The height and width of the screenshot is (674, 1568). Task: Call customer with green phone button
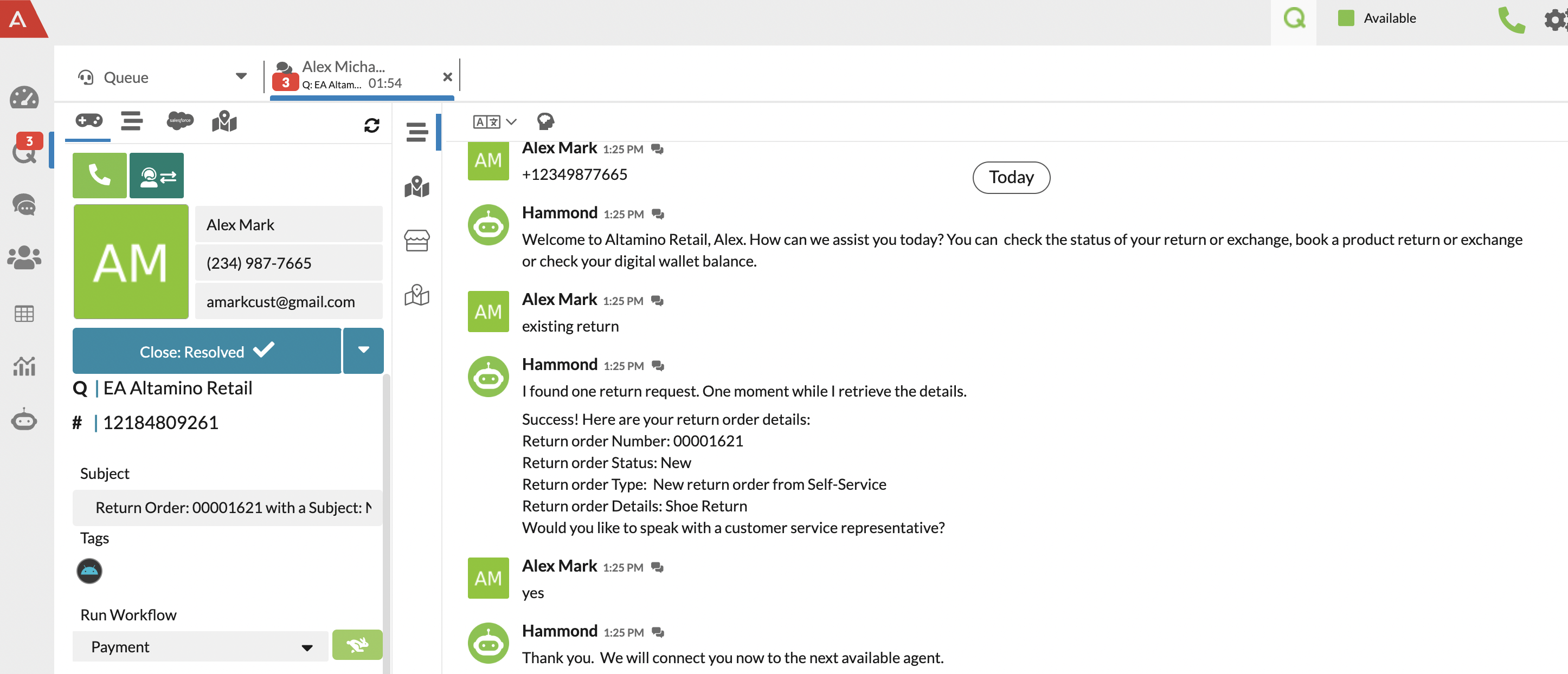[x=99, y=175]
